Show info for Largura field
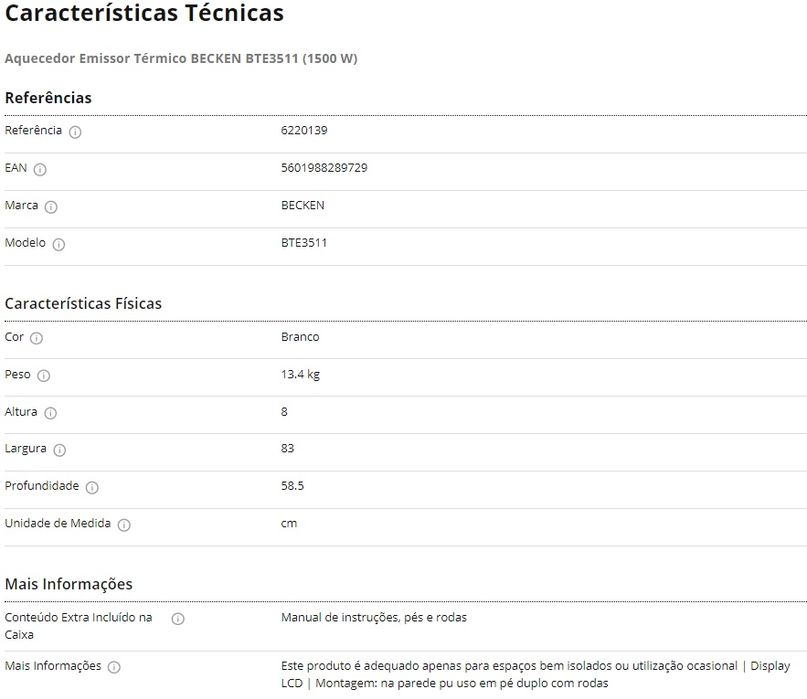807x699 pixels. point(59,450)
